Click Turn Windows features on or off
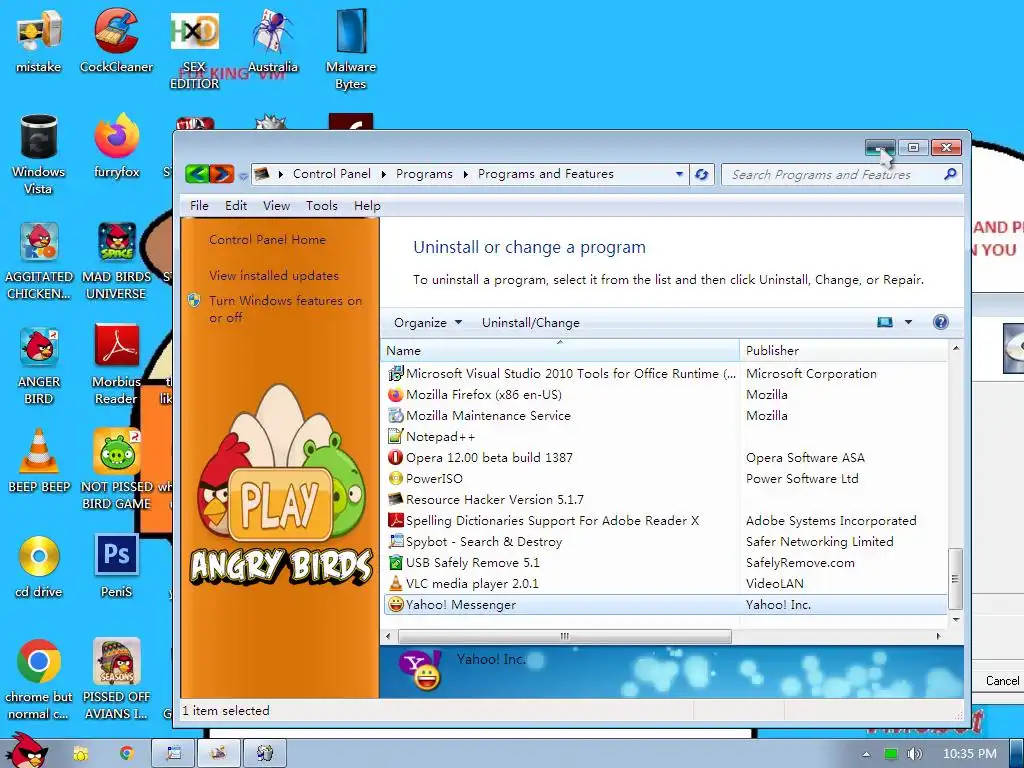Image resolution: width=1024 pixels, height=768 pixels. 285,309
